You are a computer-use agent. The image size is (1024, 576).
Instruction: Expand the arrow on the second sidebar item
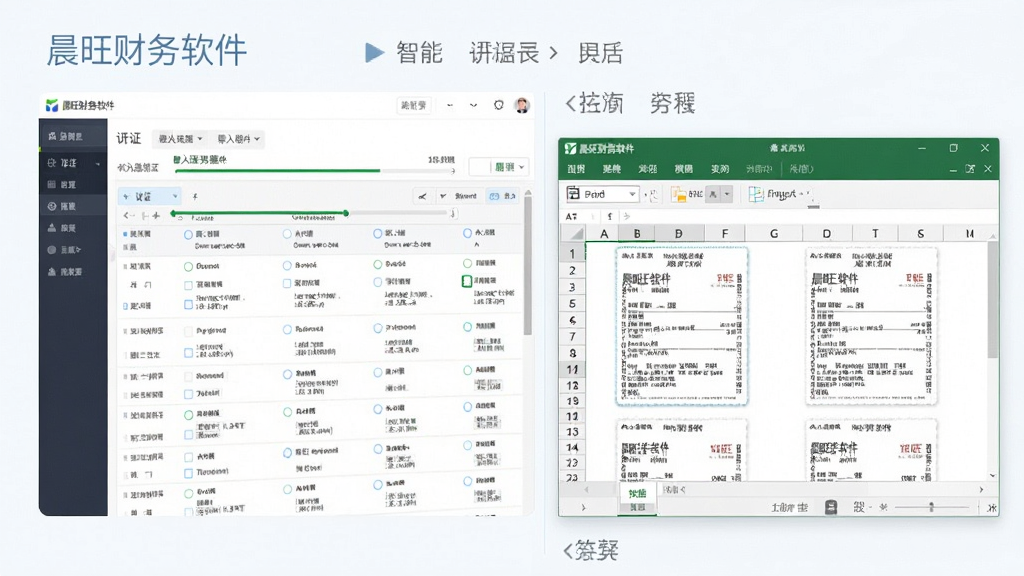pos(98,163)
